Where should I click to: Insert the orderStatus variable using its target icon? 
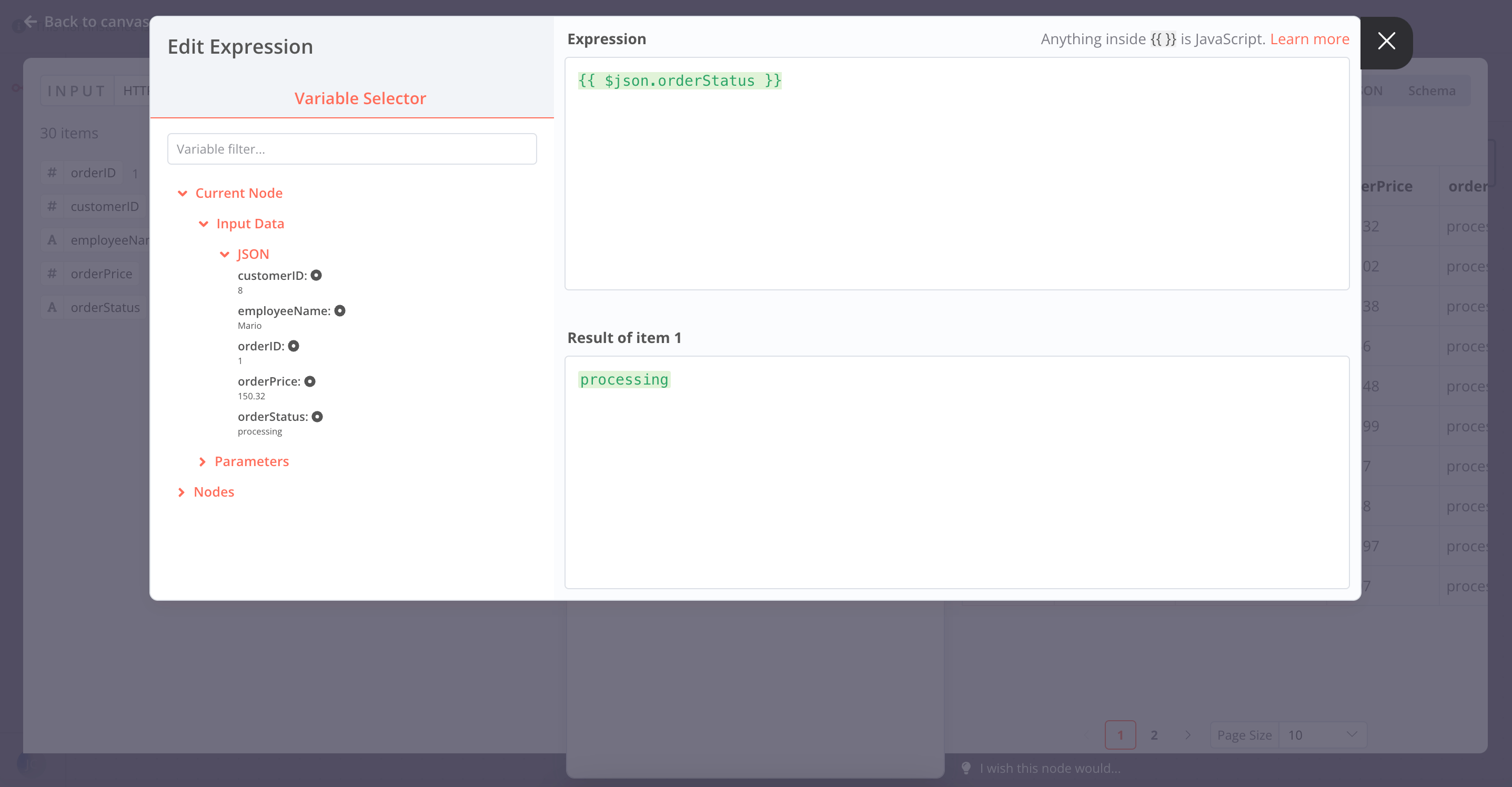pyautogui.click(x=318, y=417)
